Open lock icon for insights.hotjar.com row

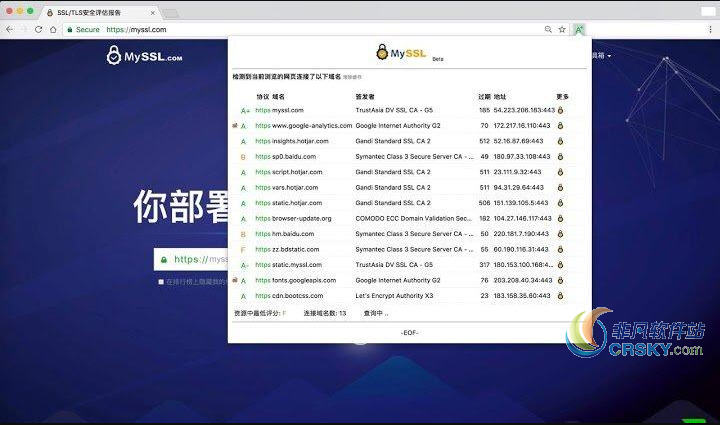click(x=560, y=141)
